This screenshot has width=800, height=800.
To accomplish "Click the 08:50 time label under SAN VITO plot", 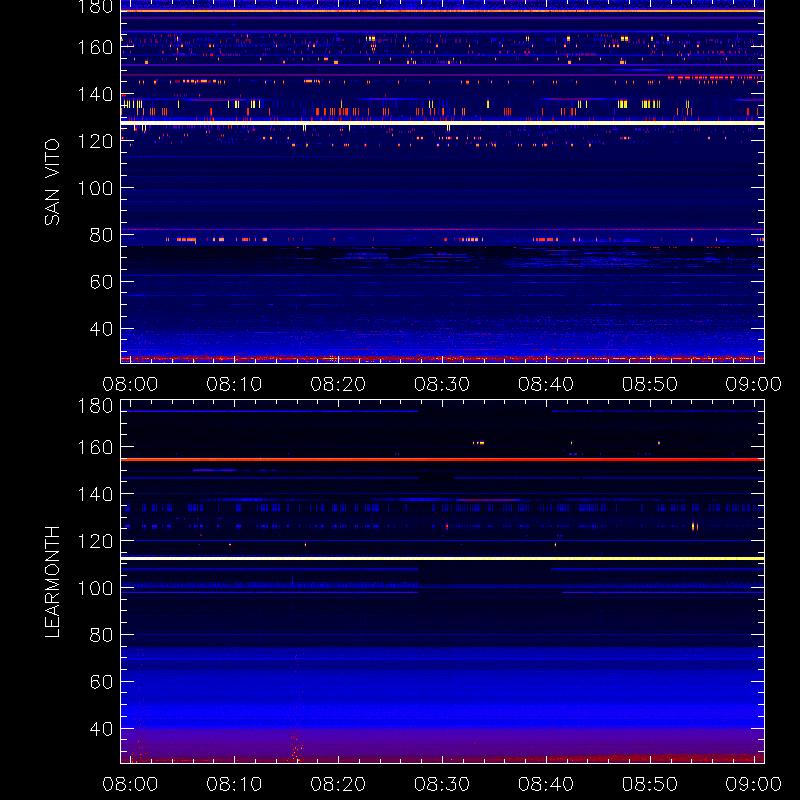I will click(x=649, y=384).
